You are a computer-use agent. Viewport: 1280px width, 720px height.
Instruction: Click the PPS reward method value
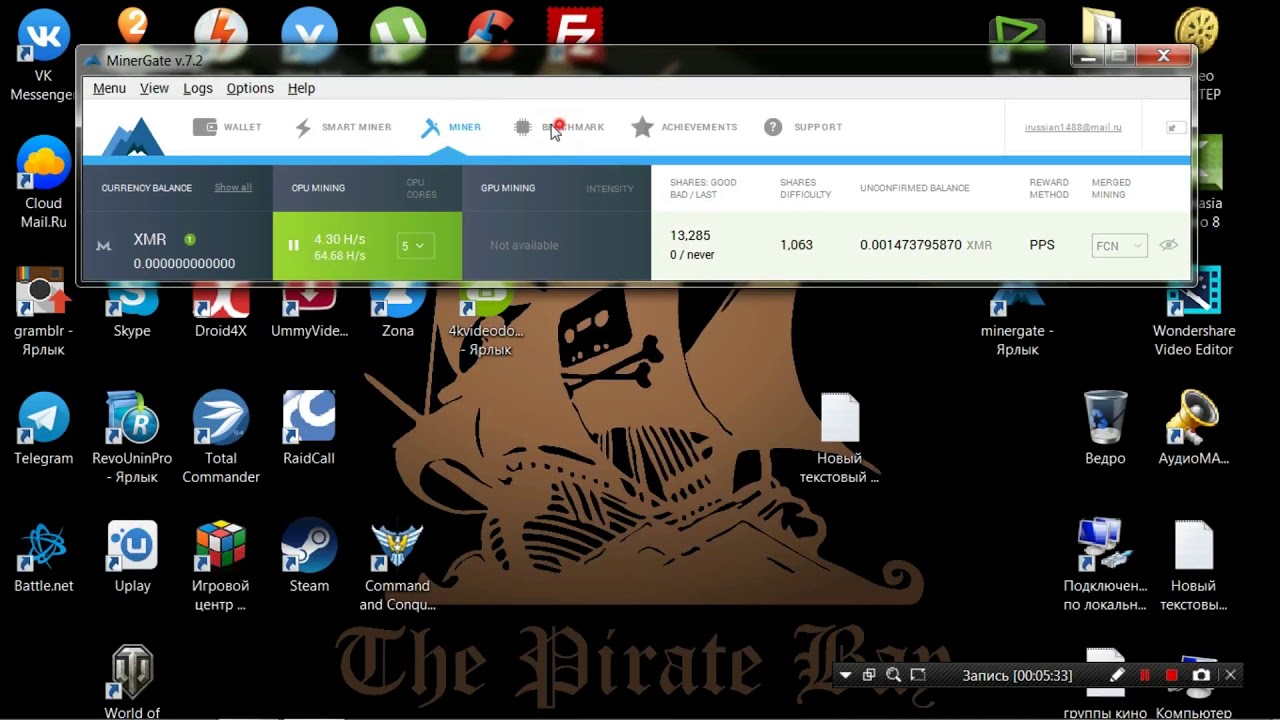(1042, 244)
